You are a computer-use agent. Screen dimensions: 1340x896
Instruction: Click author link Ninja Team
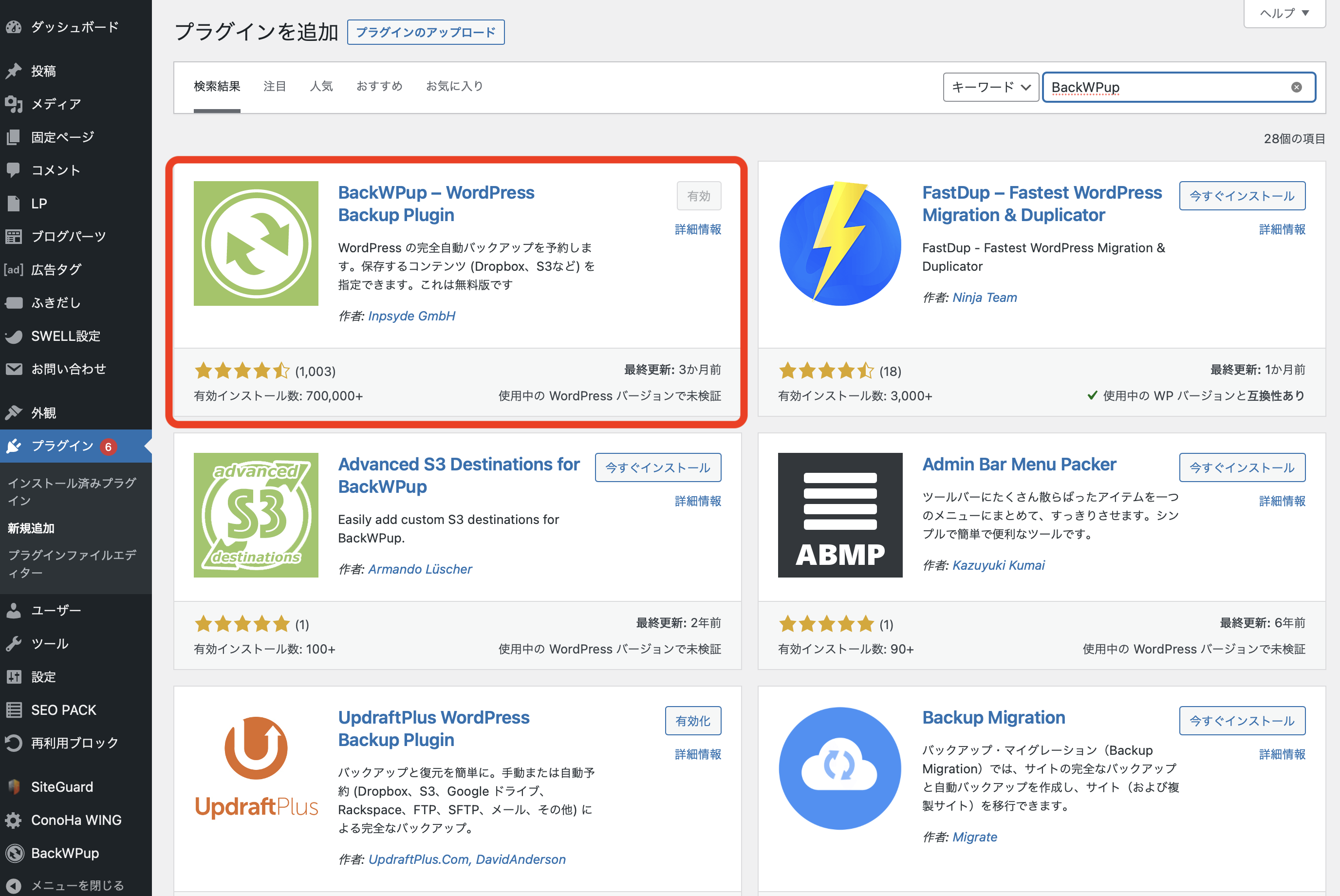(985, 297)
